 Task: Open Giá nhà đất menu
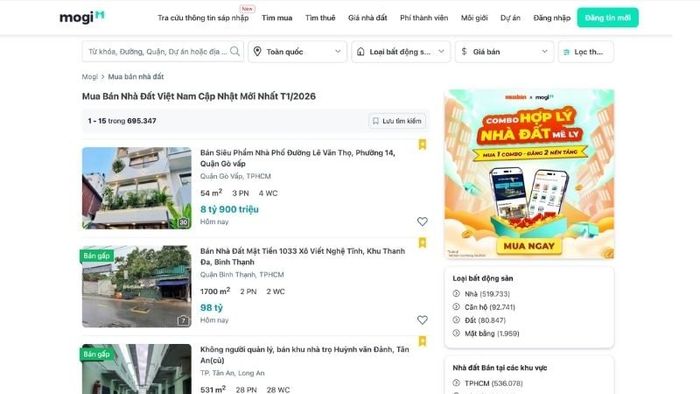click(367, 18)
